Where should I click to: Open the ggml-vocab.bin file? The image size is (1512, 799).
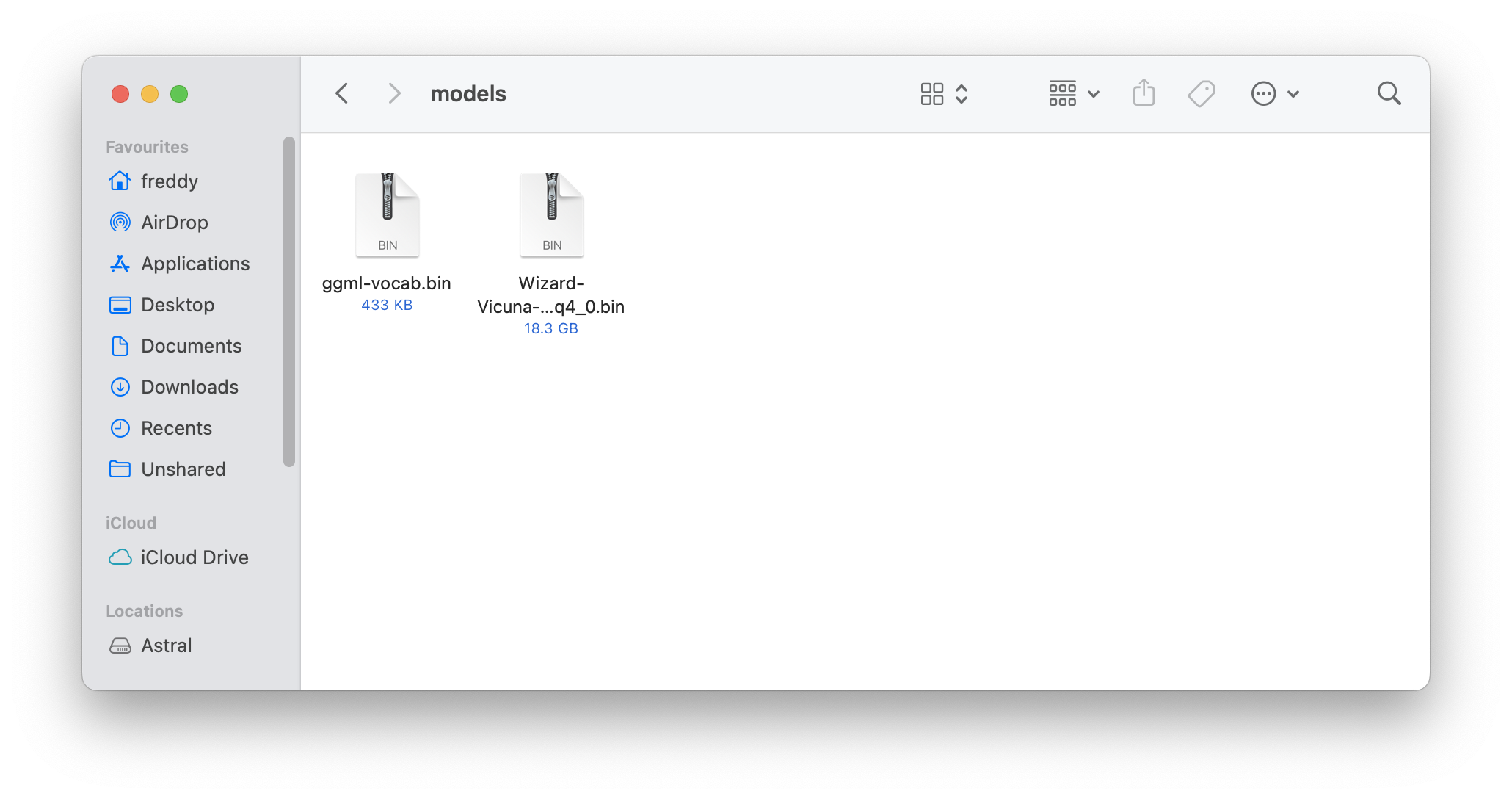click(387, 214)
